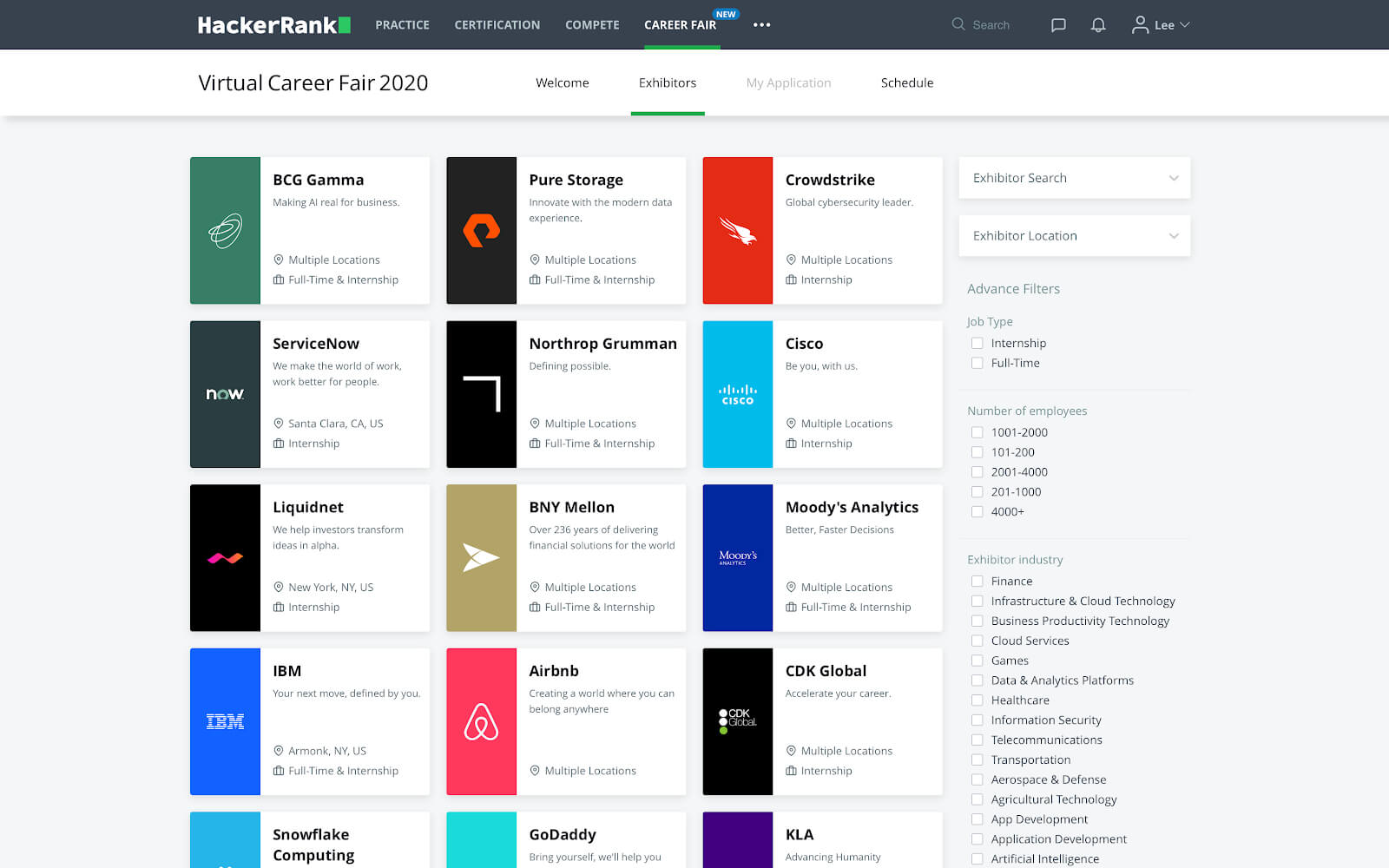Screen dimensions: 1389x868
Task: Toggle Aerospace & Defense filter
Action: (x=978, y=779)
